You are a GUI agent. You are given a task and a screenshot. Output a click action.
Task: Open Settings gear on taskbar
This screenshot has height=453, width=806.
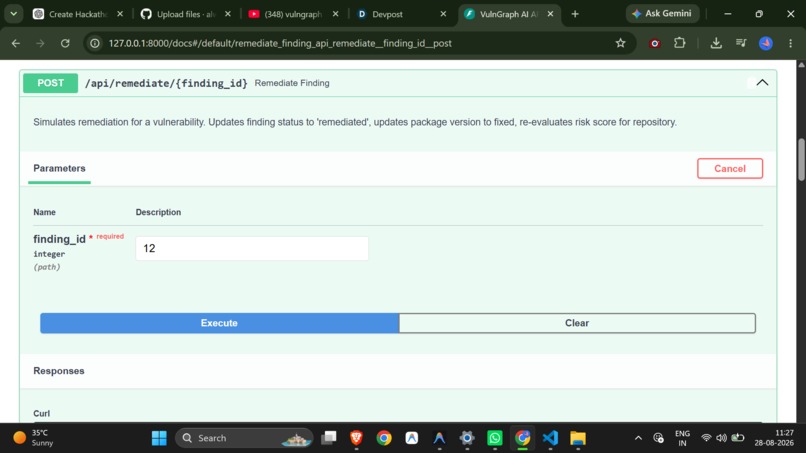click(x=467, y=438)
